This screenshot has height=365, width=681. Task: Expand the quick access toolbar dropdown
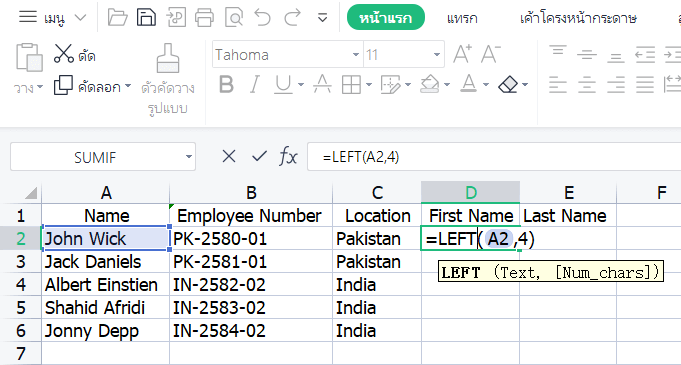[322, 18]
